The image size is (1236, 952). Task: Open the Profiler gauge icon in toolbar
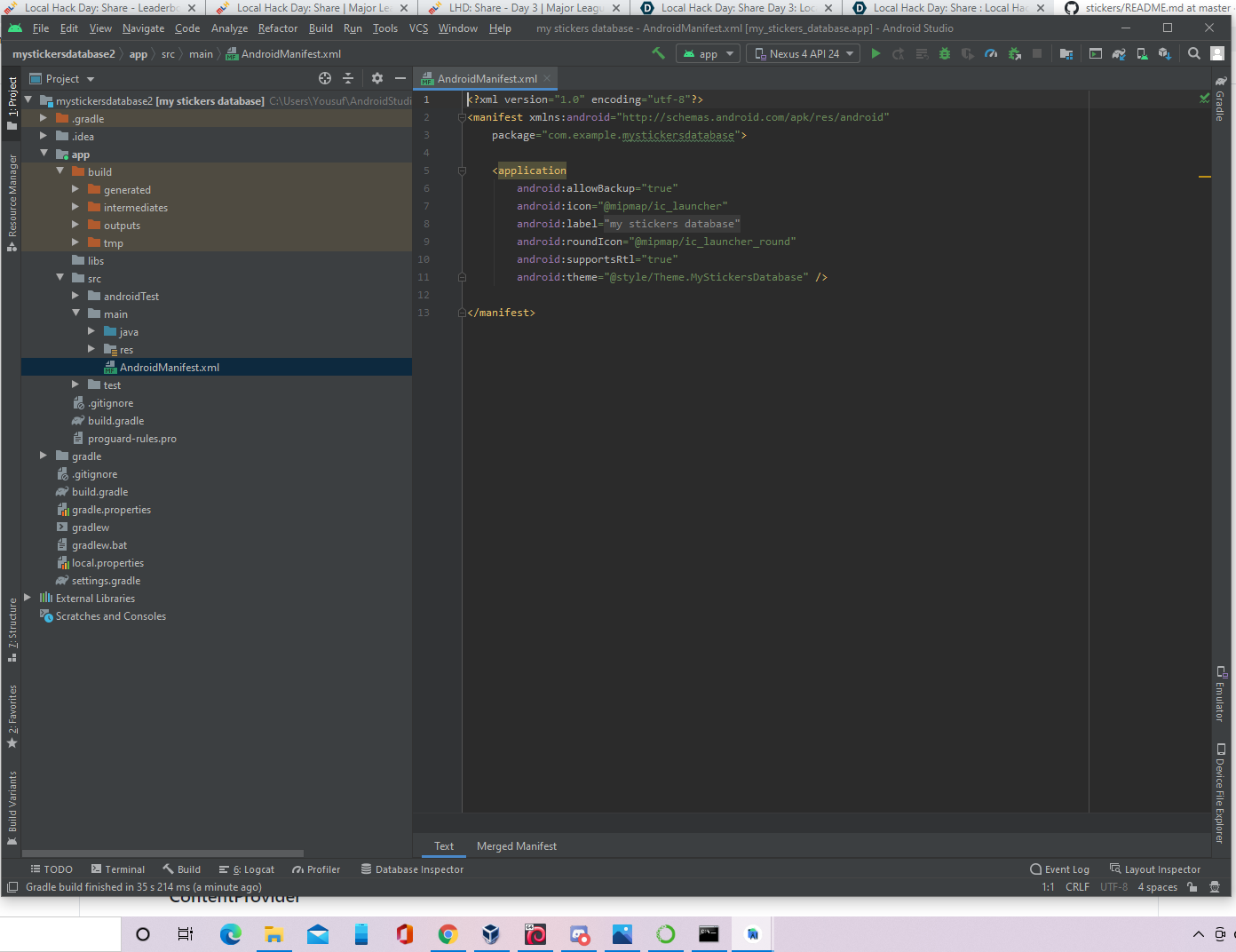tap(991, 54)
